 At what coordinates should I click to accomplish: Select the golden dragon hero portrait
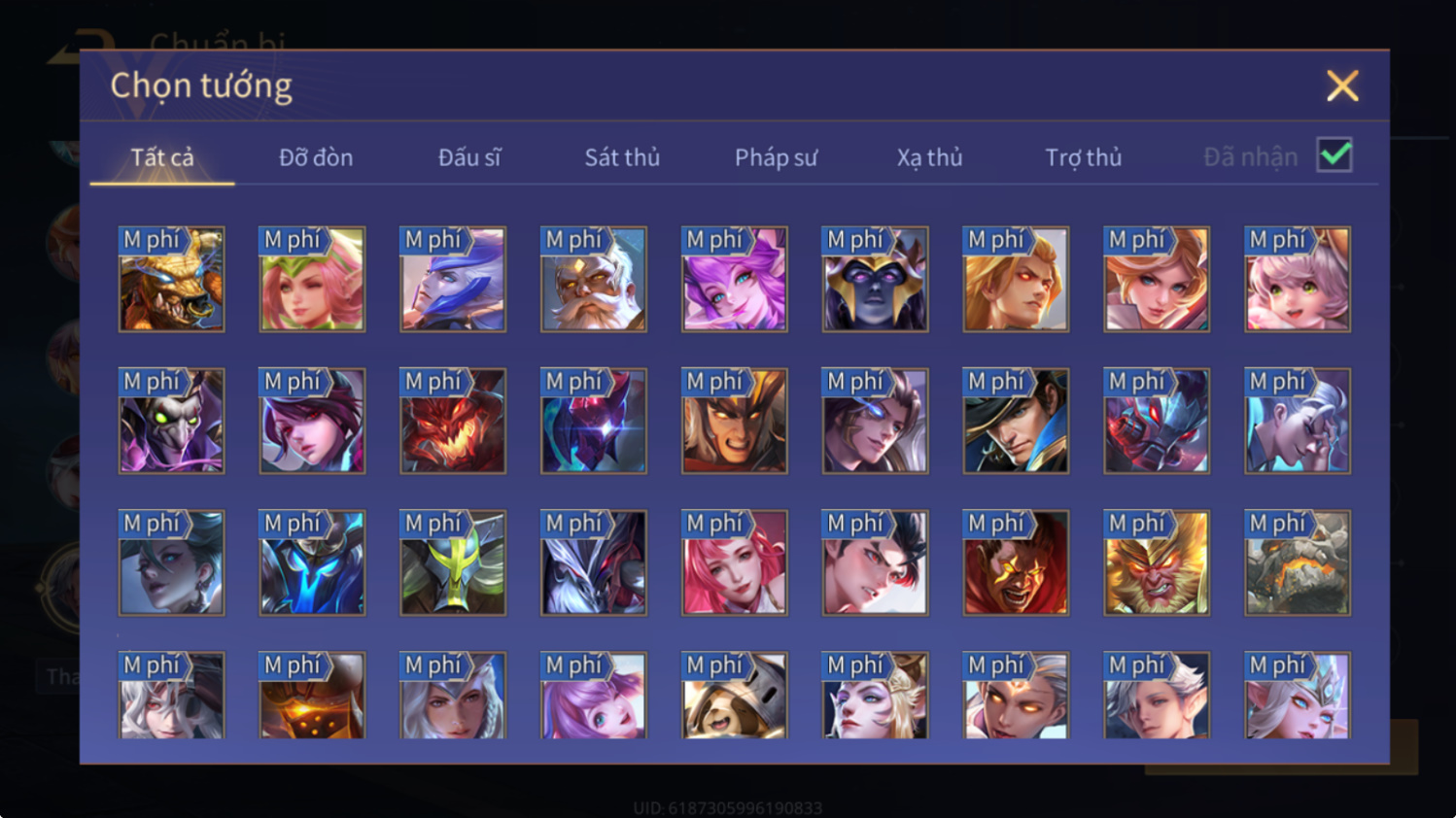[x=171, y=280]
